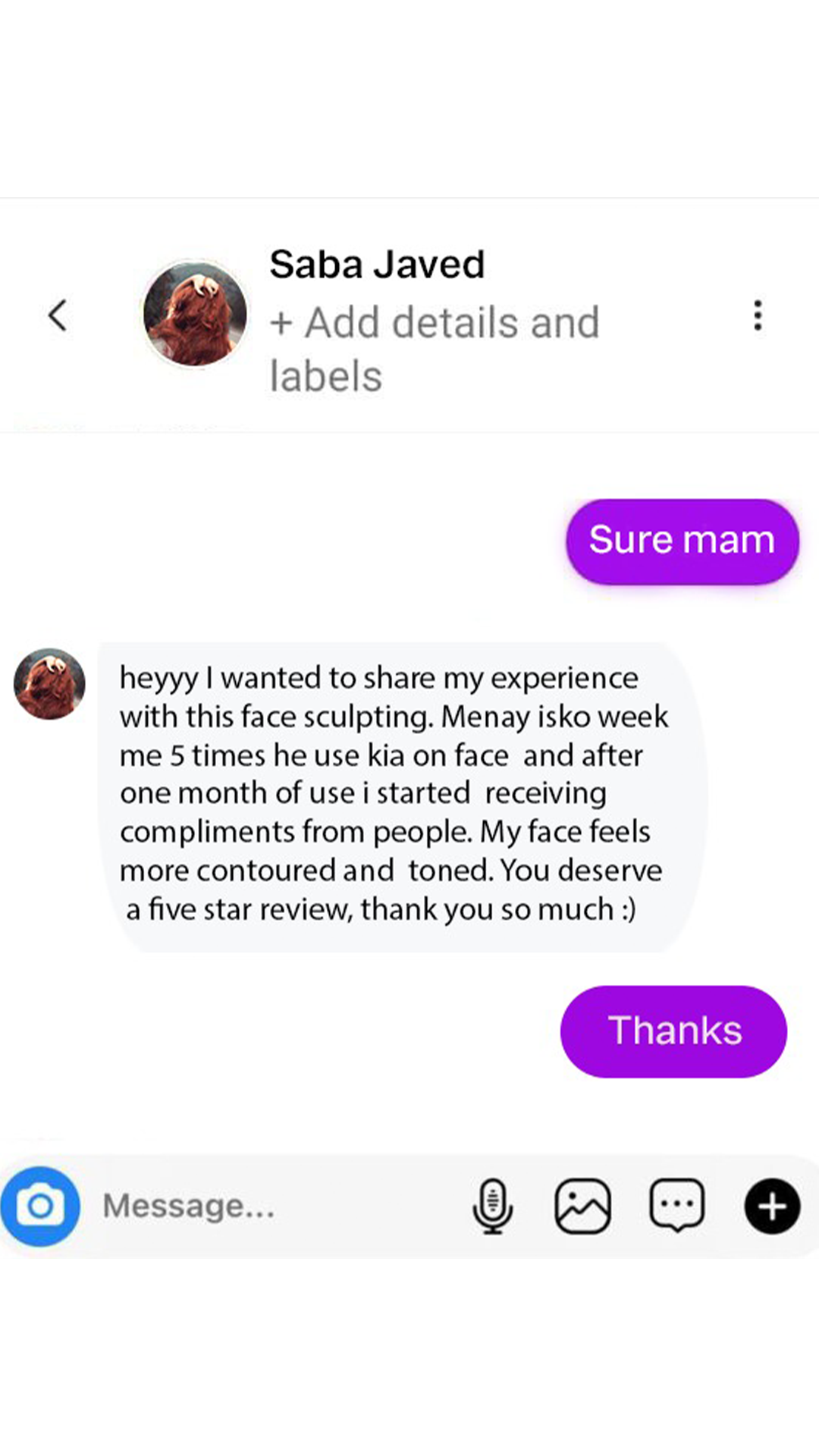Open the photo gallery picker icon
Image resolution: width=819 pixels, height=1456 pixels.
(582, 1206)
